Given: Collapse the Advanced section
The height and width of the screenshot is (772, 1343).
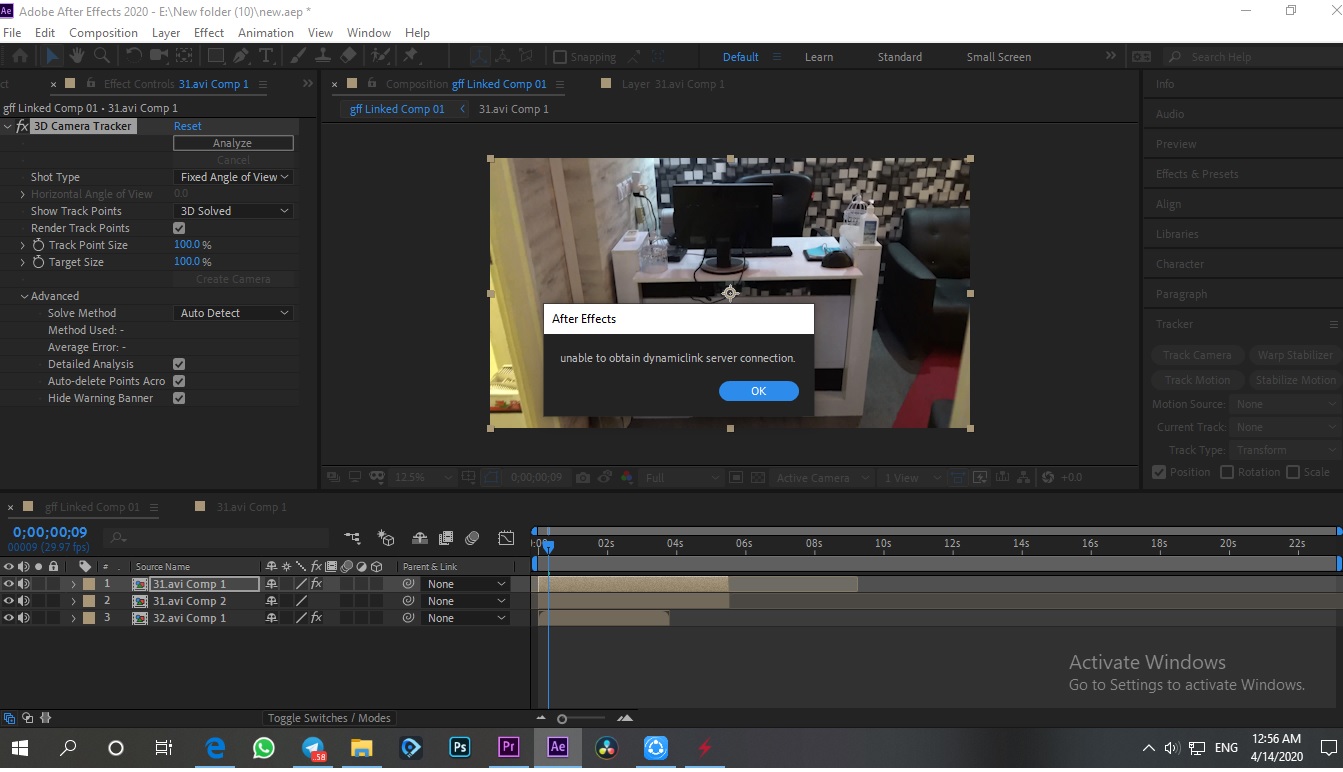Looking at the screenshot, I should coord(24,296).
